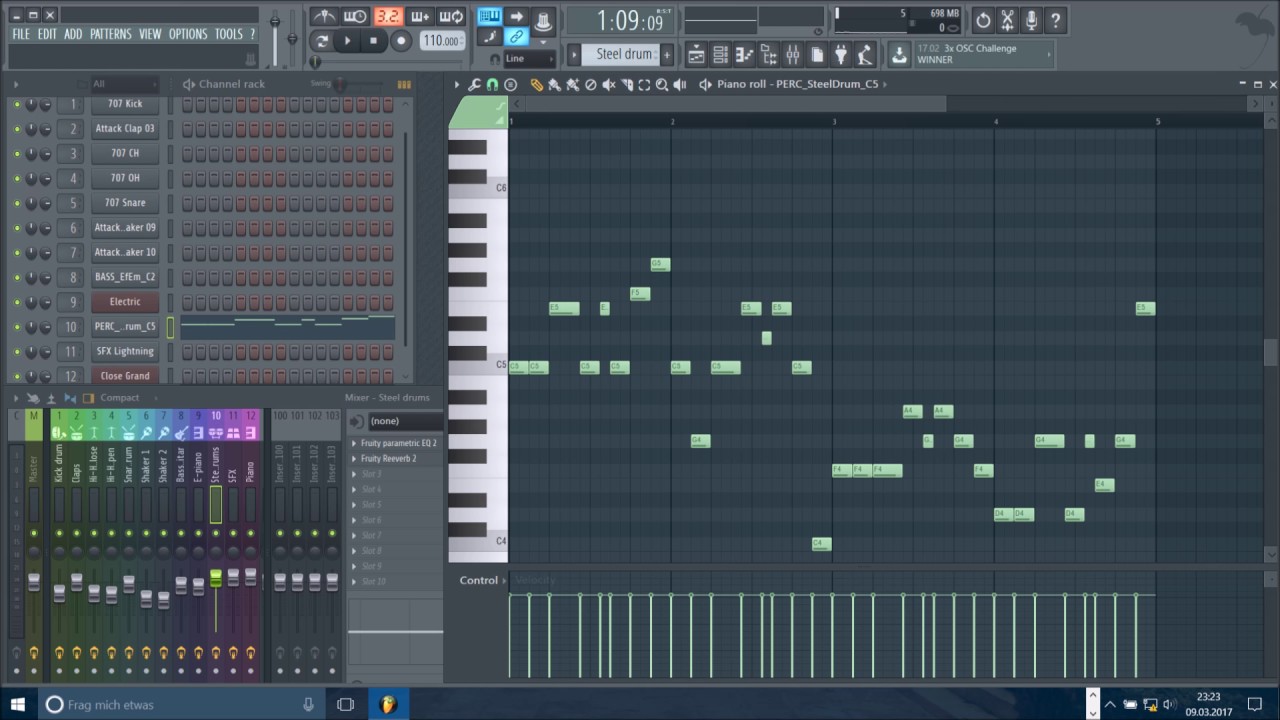1280x720 pixels.
Task: Select the piano roll zoom tool
Action: pos(662,85)
